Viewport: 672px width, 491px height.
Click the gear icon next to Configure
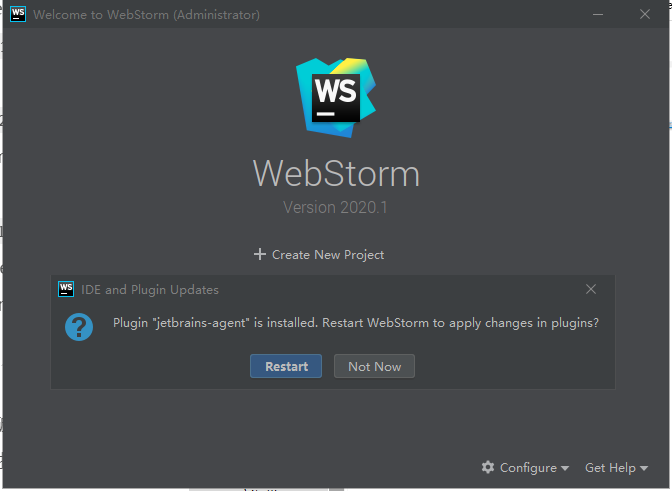[488, 467]
